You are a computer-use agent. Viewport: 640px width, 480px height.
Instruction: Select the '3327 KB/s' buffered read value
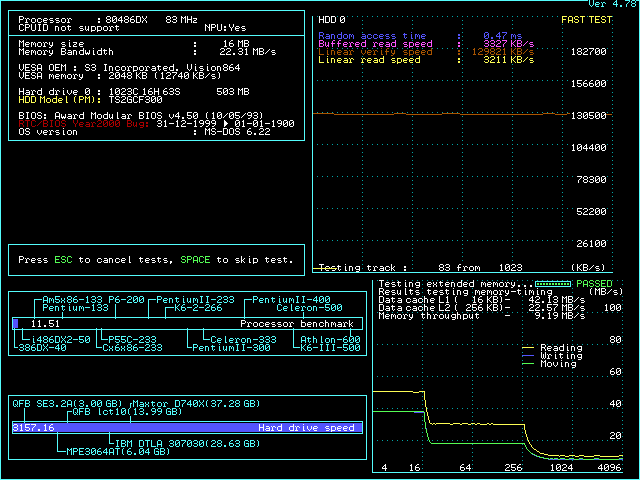point(509,44)
